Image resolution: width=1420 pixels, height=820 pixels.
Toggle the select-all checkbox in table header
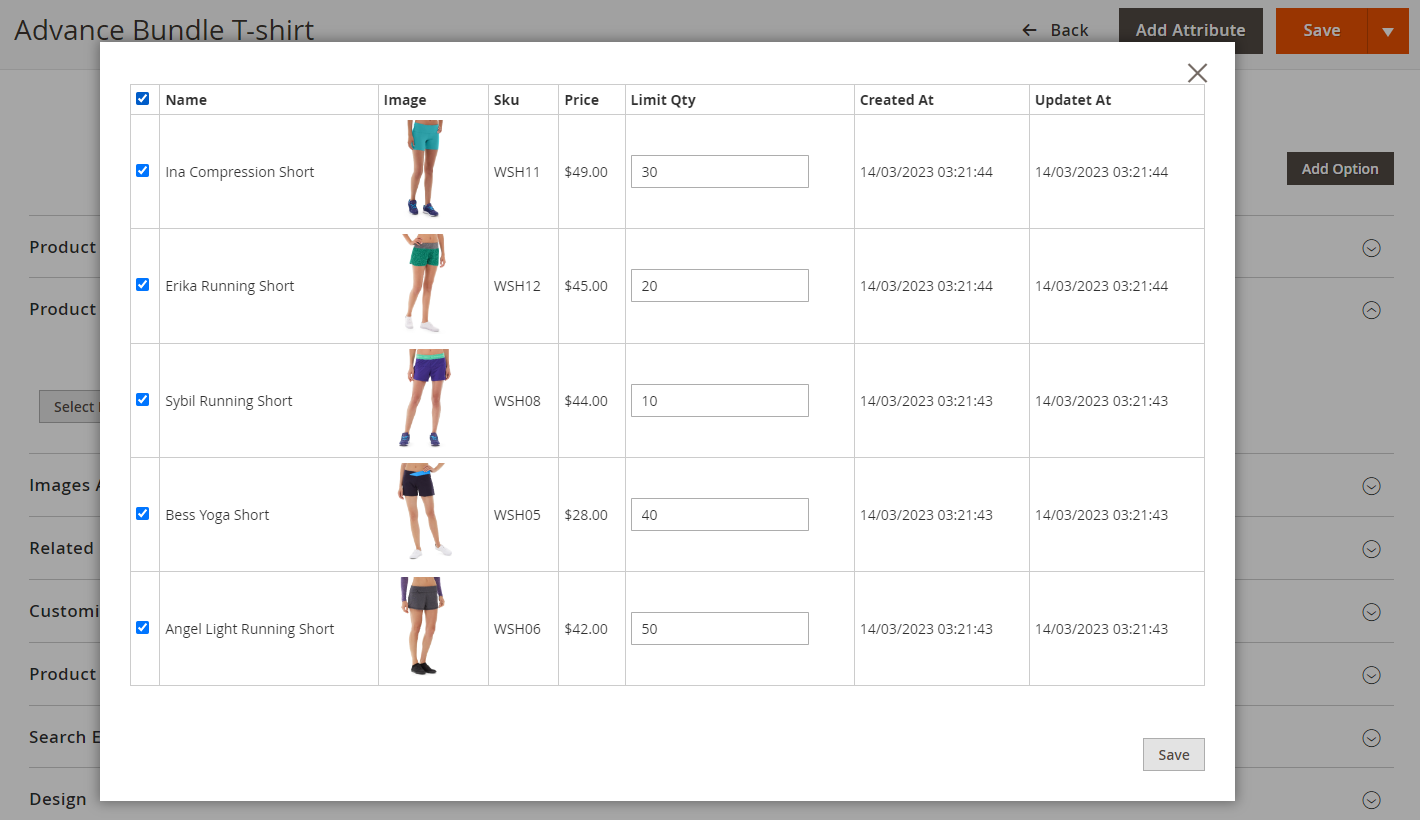click(143, 99)
